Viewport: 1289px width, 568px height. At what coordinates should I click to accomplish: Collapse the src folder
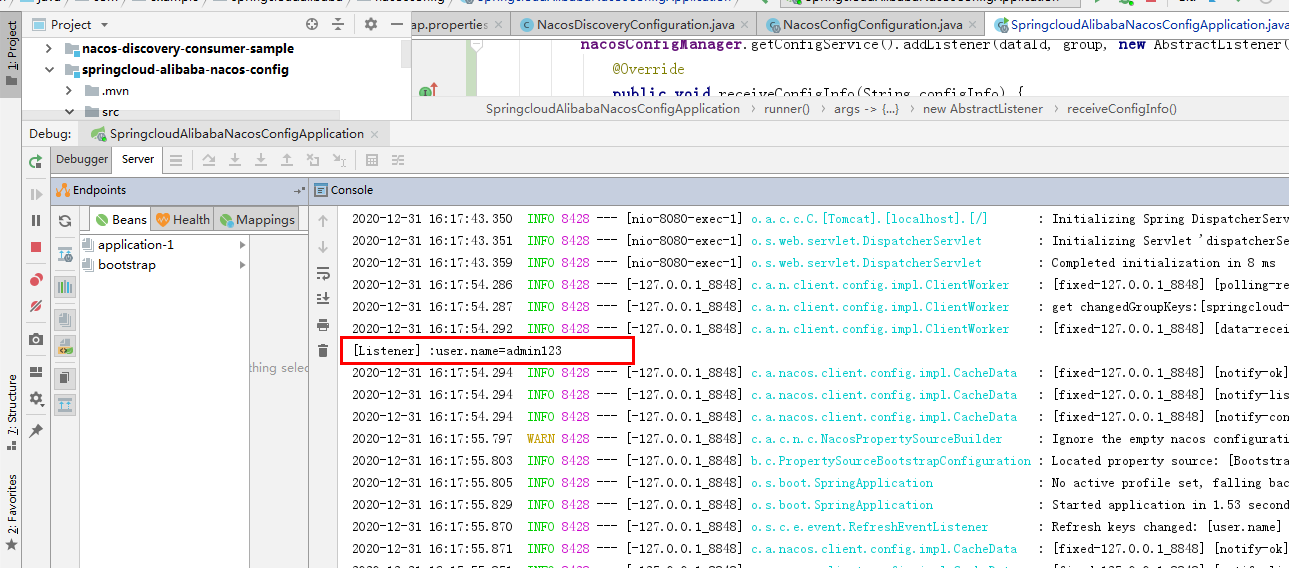[x=70, y=112]
